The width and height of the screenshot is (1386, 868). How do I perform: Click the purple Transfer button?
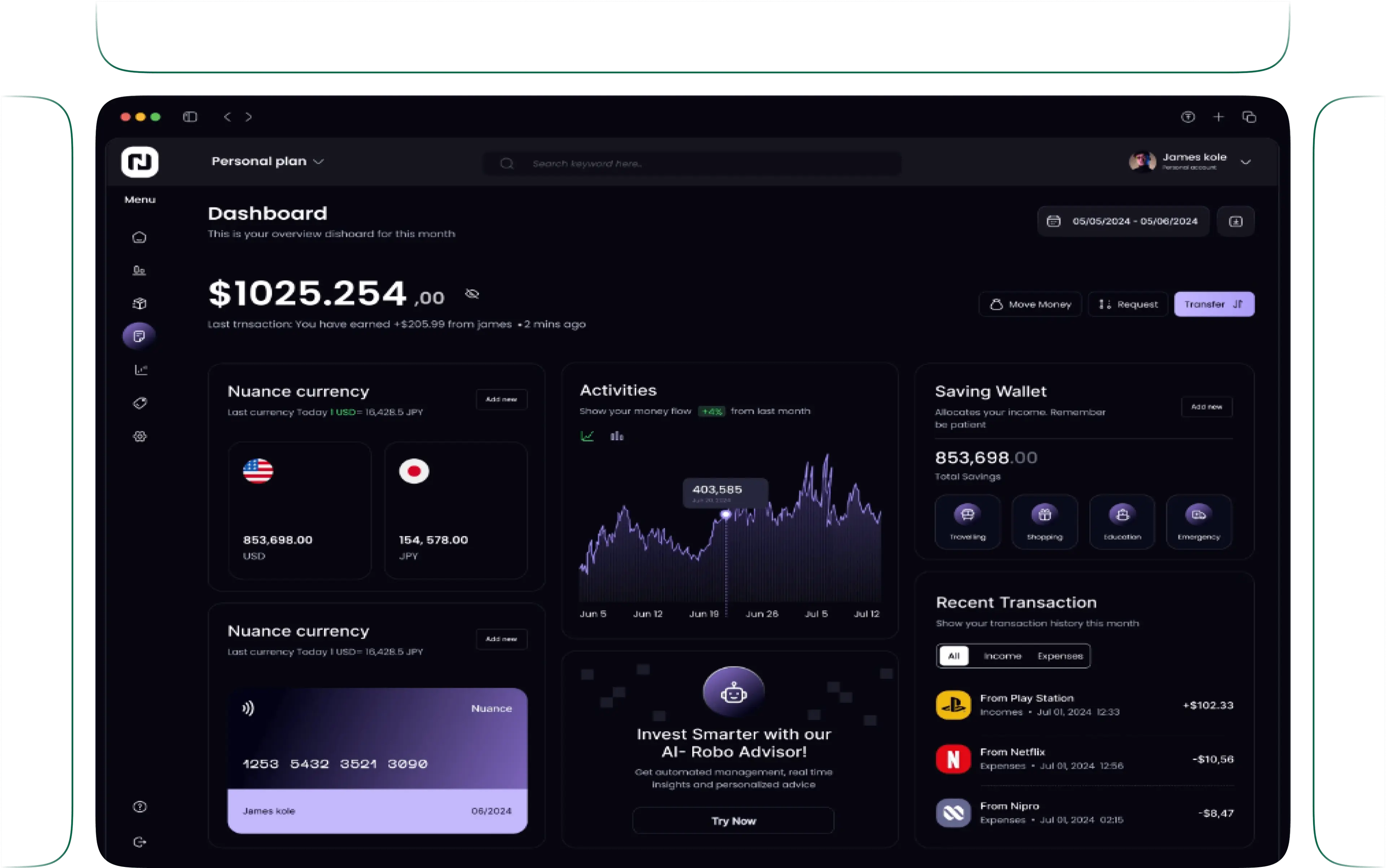coord(1214,304)
